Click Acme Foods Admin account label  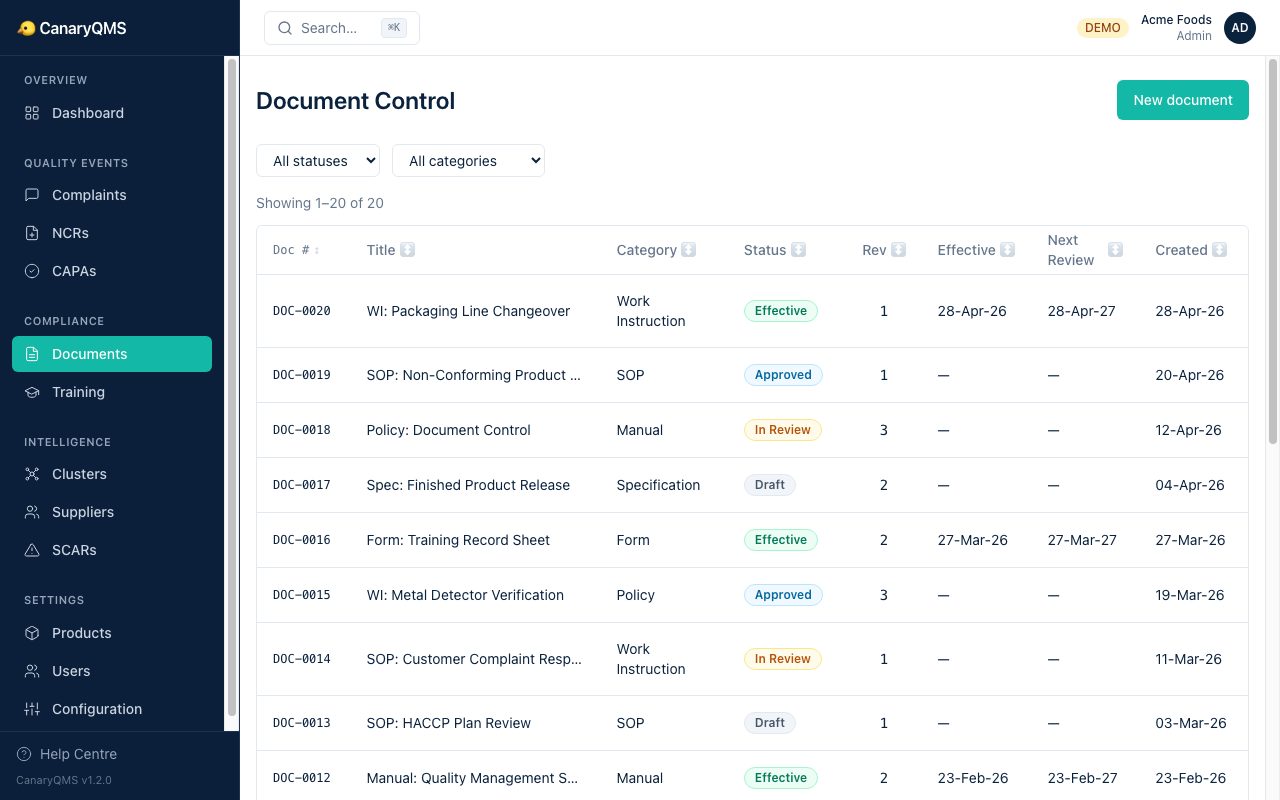pyautogui.click(x=1176, y=28)
